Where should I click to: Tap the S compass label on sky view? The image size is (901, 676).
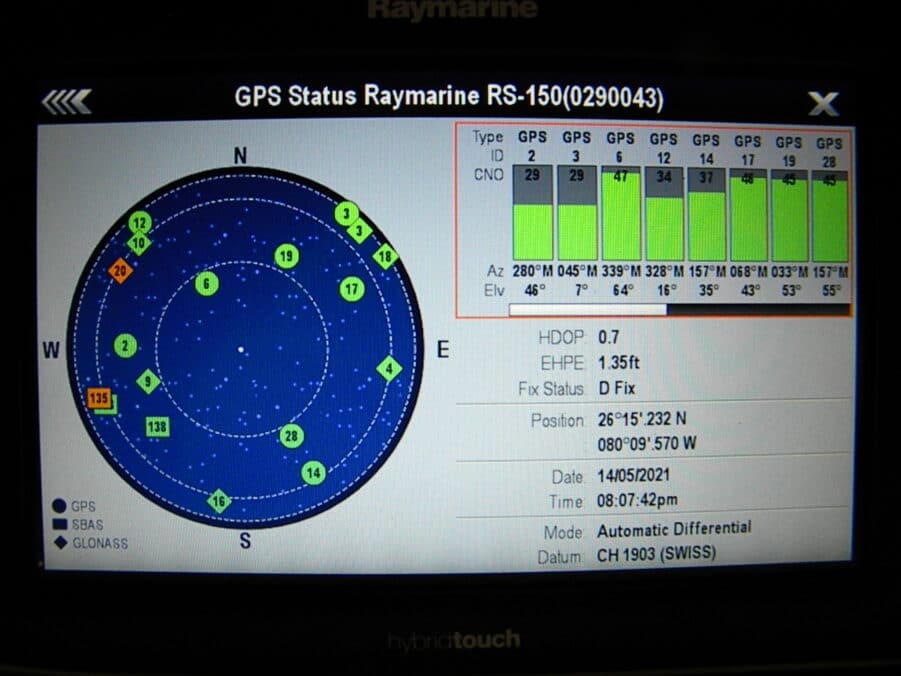pyautogui.click(x=245, y=540)
